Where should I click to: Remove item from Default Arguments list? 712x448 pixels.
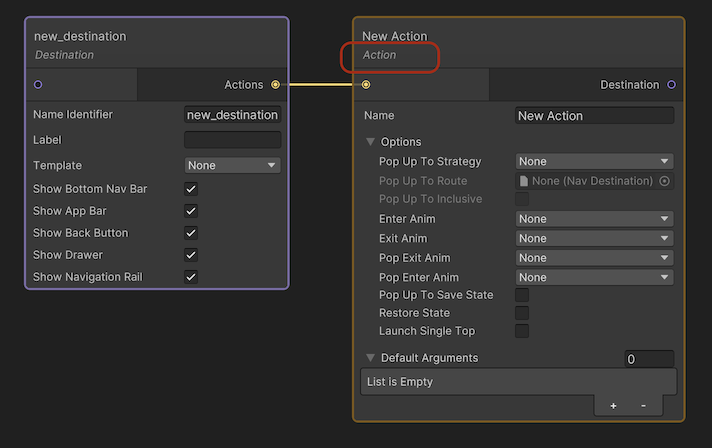643,406
